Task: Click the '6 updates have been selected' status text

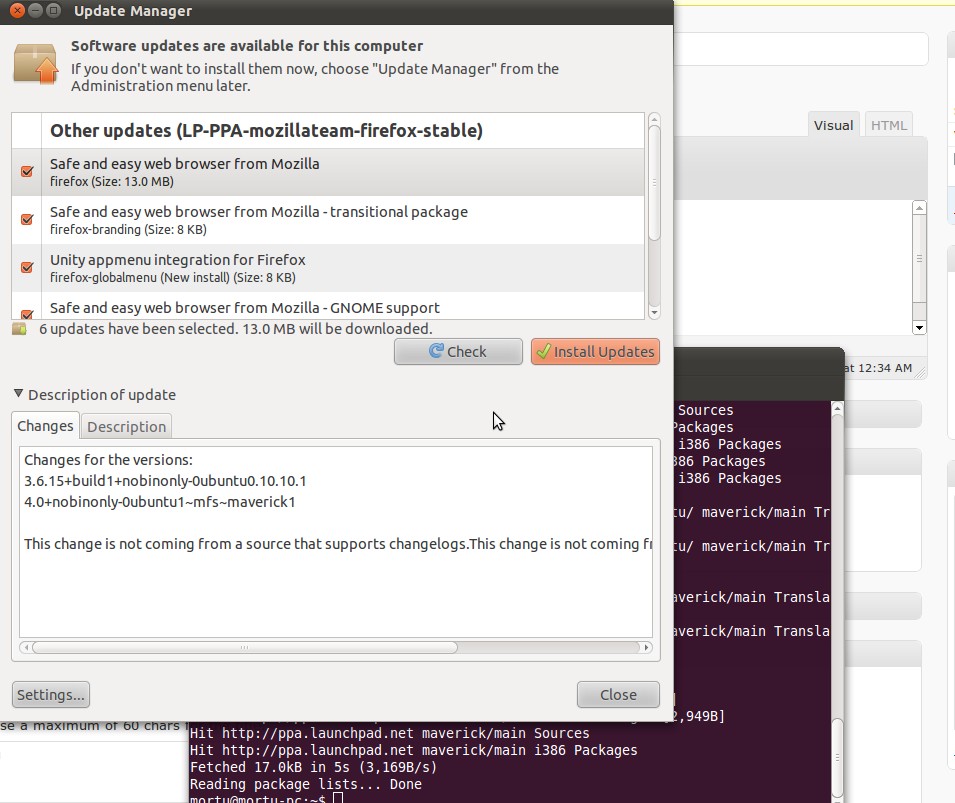Action: point(236,329)
